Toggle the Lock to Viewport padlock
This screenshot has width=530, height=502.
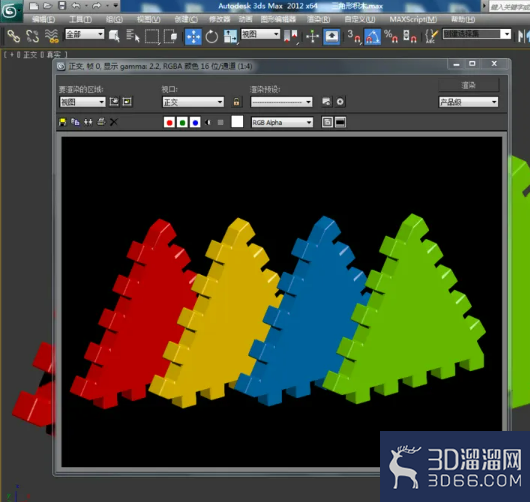[x=236, y=102]
